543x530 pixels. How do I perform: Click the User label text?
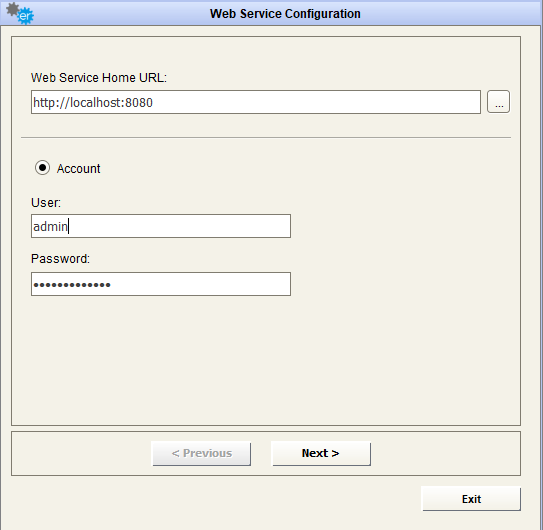46,202
